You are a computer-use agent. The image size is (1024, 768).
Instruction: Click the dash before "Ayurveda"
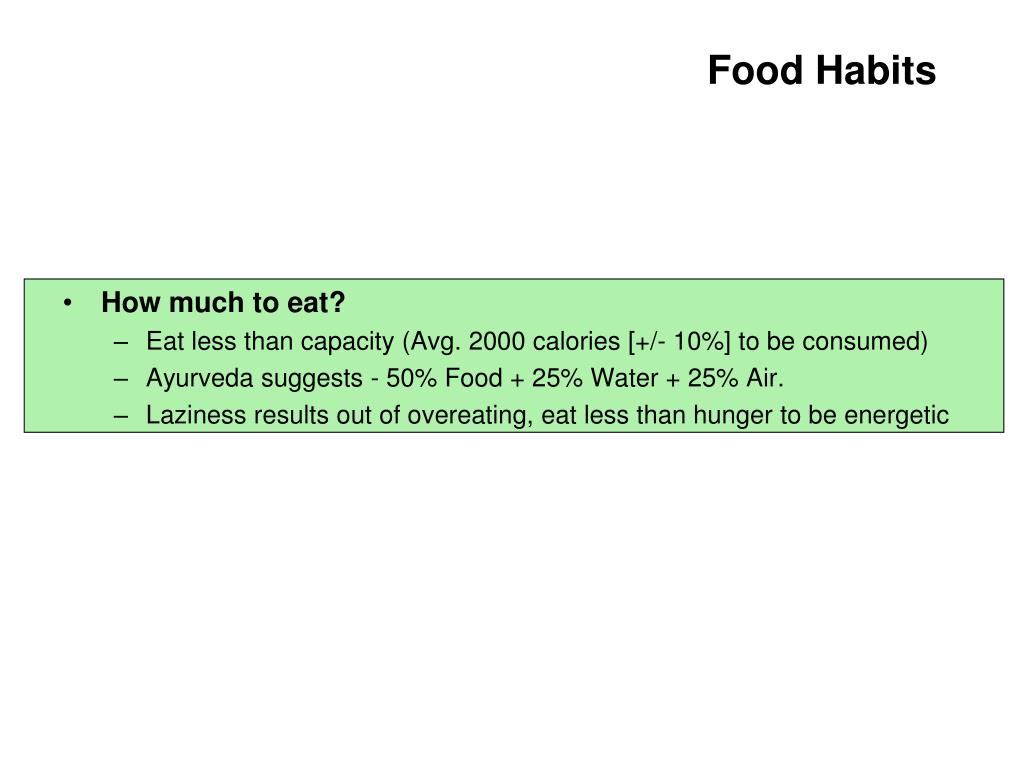[120, 379]
